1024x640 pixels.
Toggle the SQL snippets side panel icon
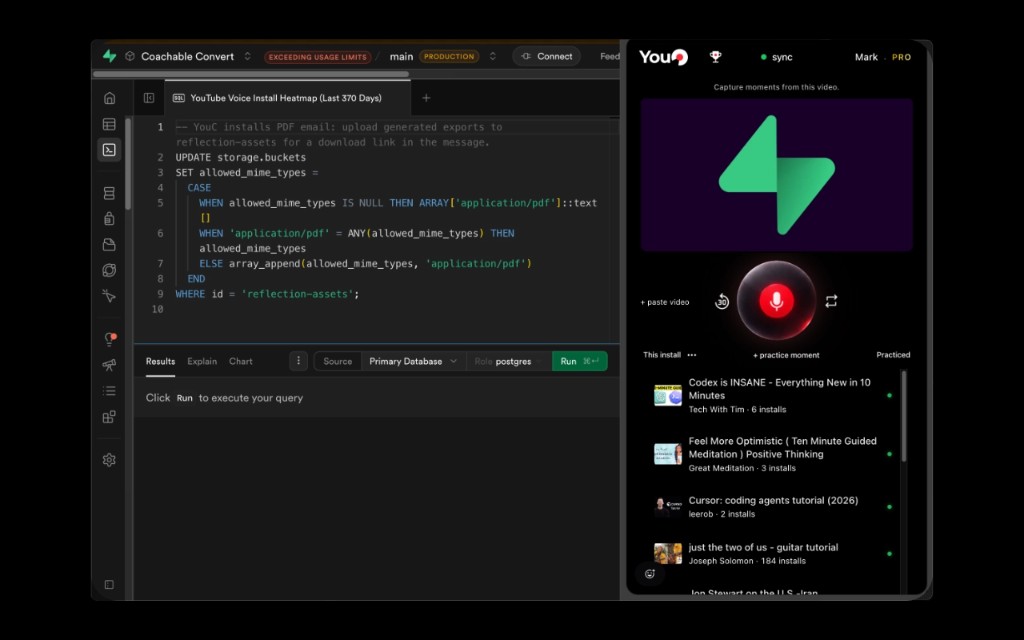coord(149,98)
